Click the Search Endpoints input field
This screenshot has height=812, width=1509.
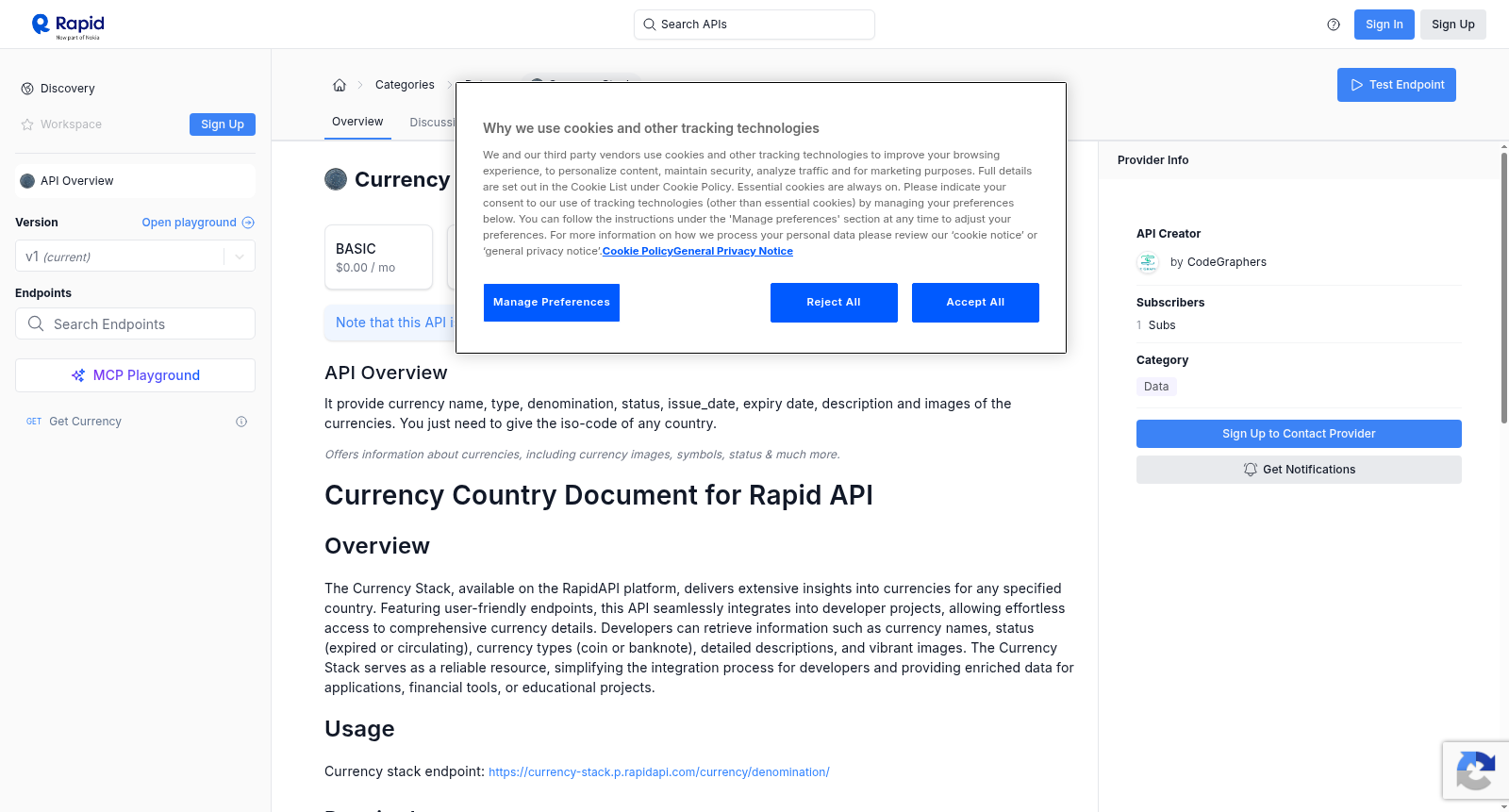(x=135, y=323)
